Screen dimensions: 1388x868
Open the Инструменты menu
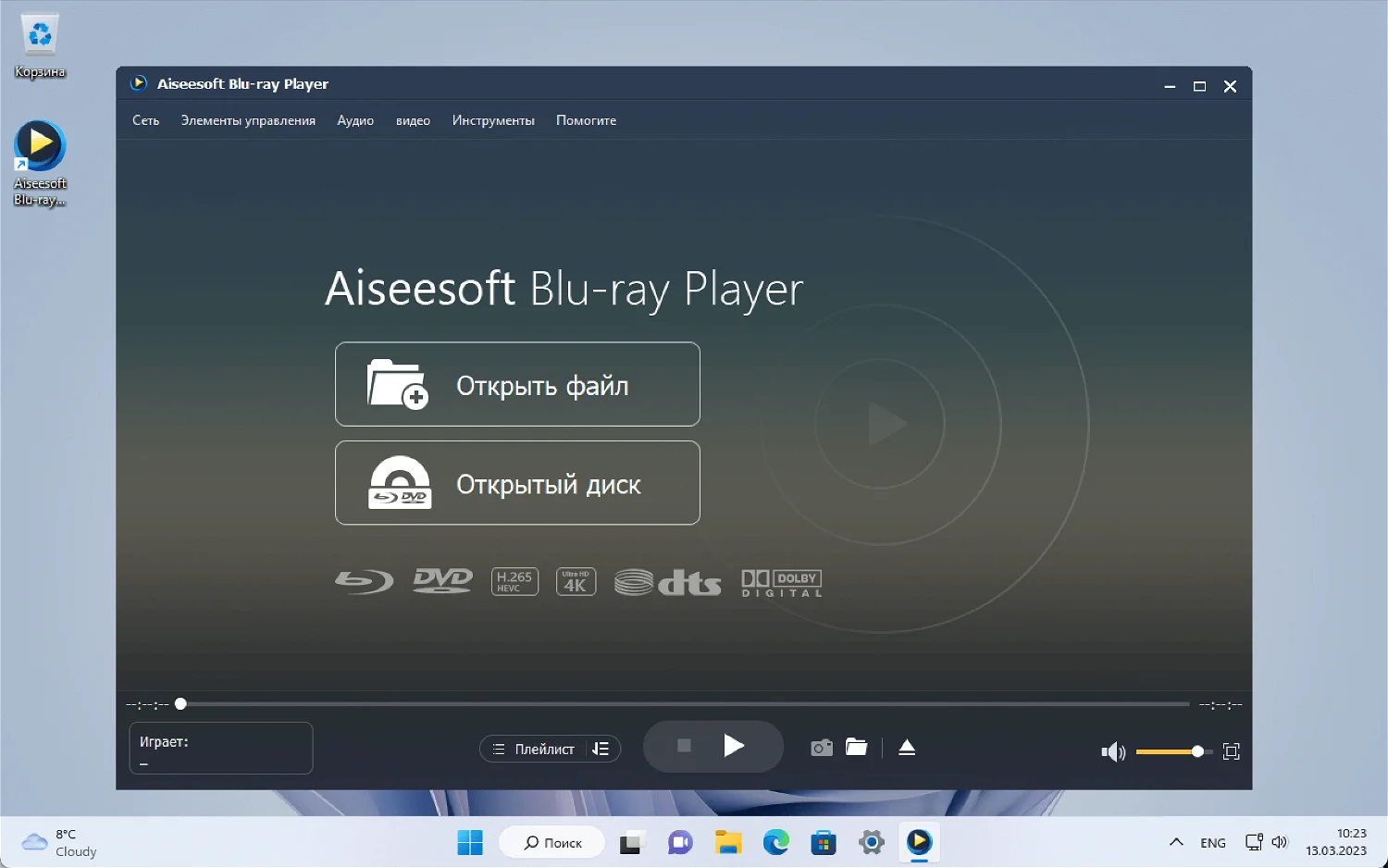[493, 120]
